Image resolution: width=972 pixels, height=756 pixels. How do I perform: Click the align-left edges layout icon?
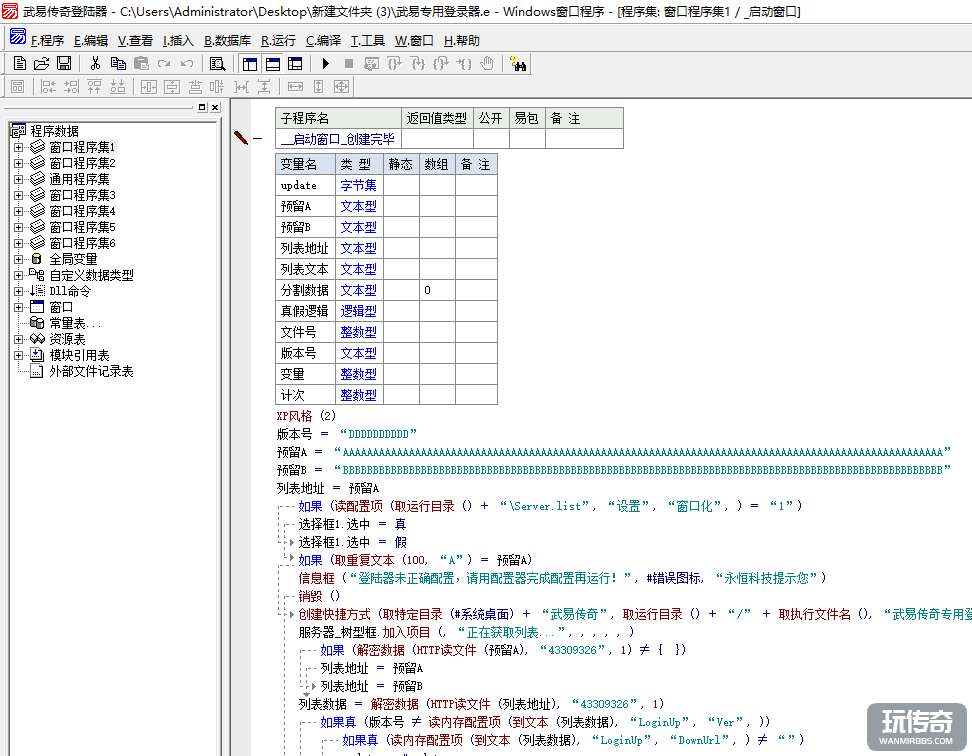point(48,87)
